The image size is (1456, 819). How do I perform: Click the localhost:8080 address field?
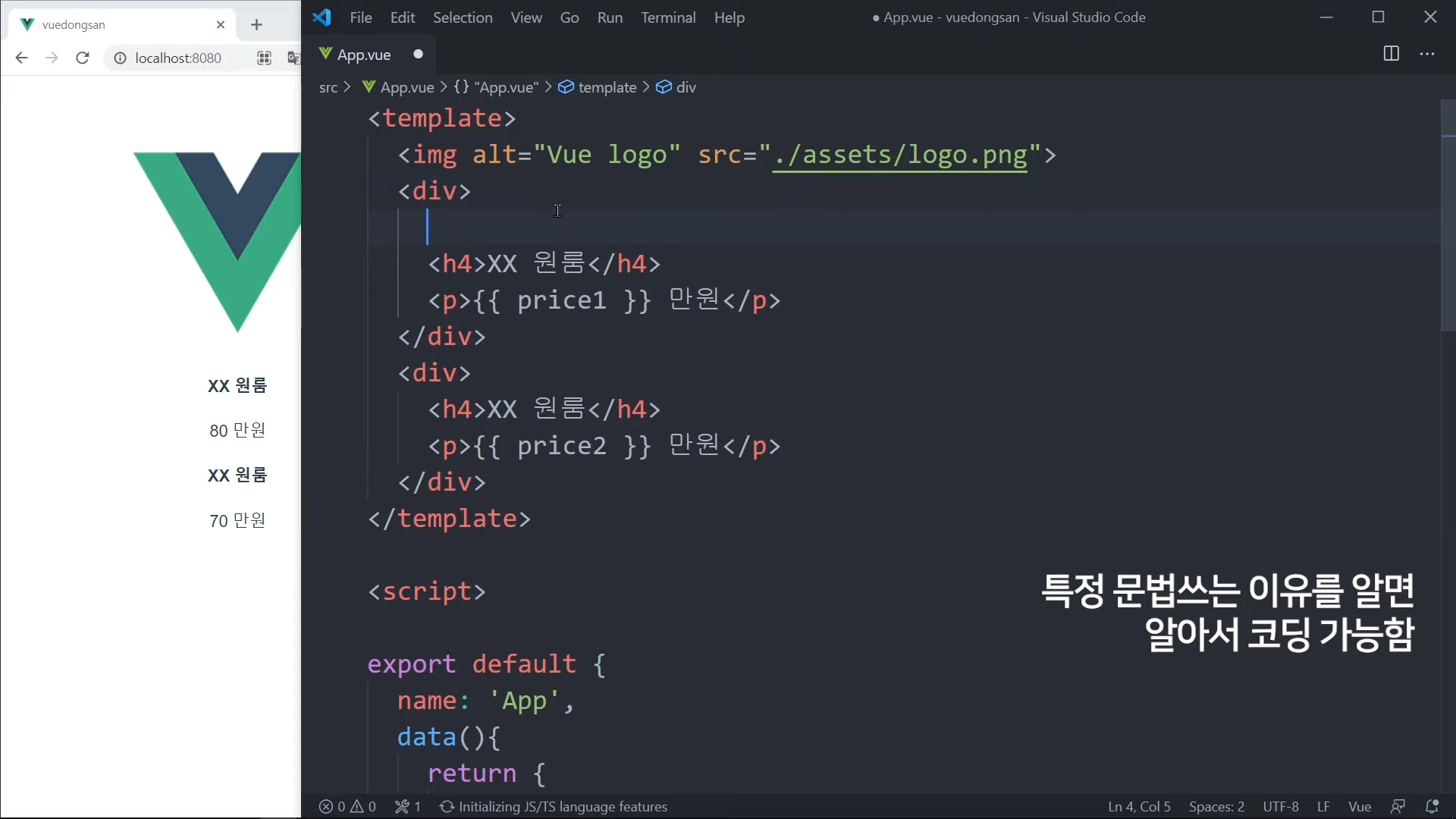pos(178,58)
